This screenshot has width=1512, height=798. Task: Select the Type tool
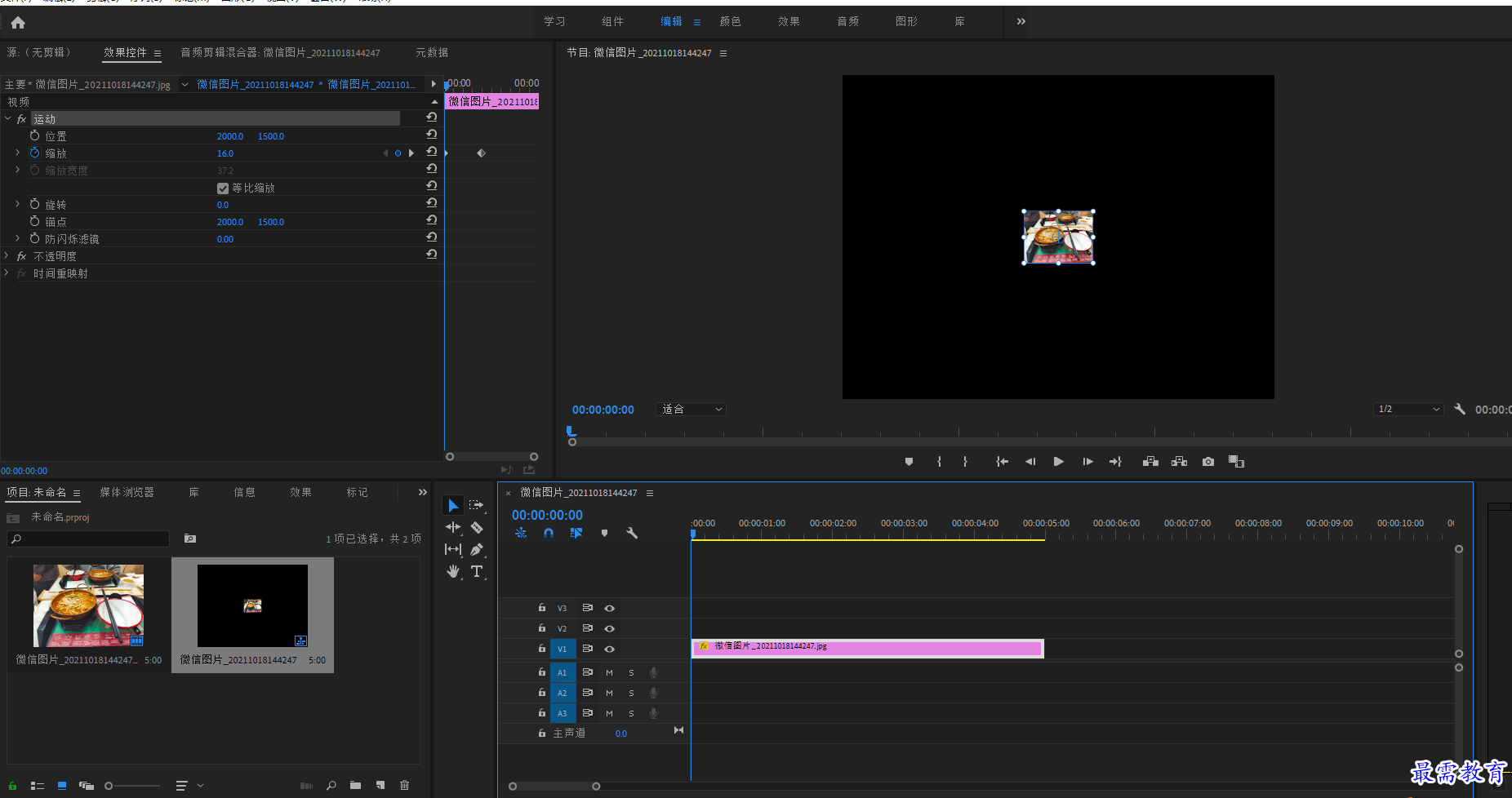click(477, 572)
